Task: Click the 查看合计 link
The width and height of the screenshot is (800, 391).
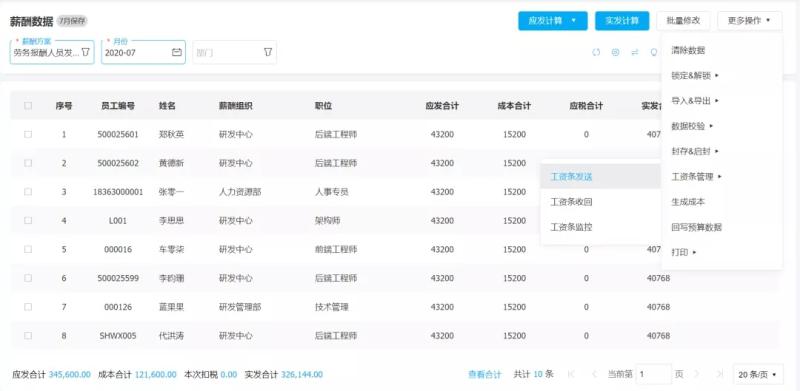Action: 485,375
